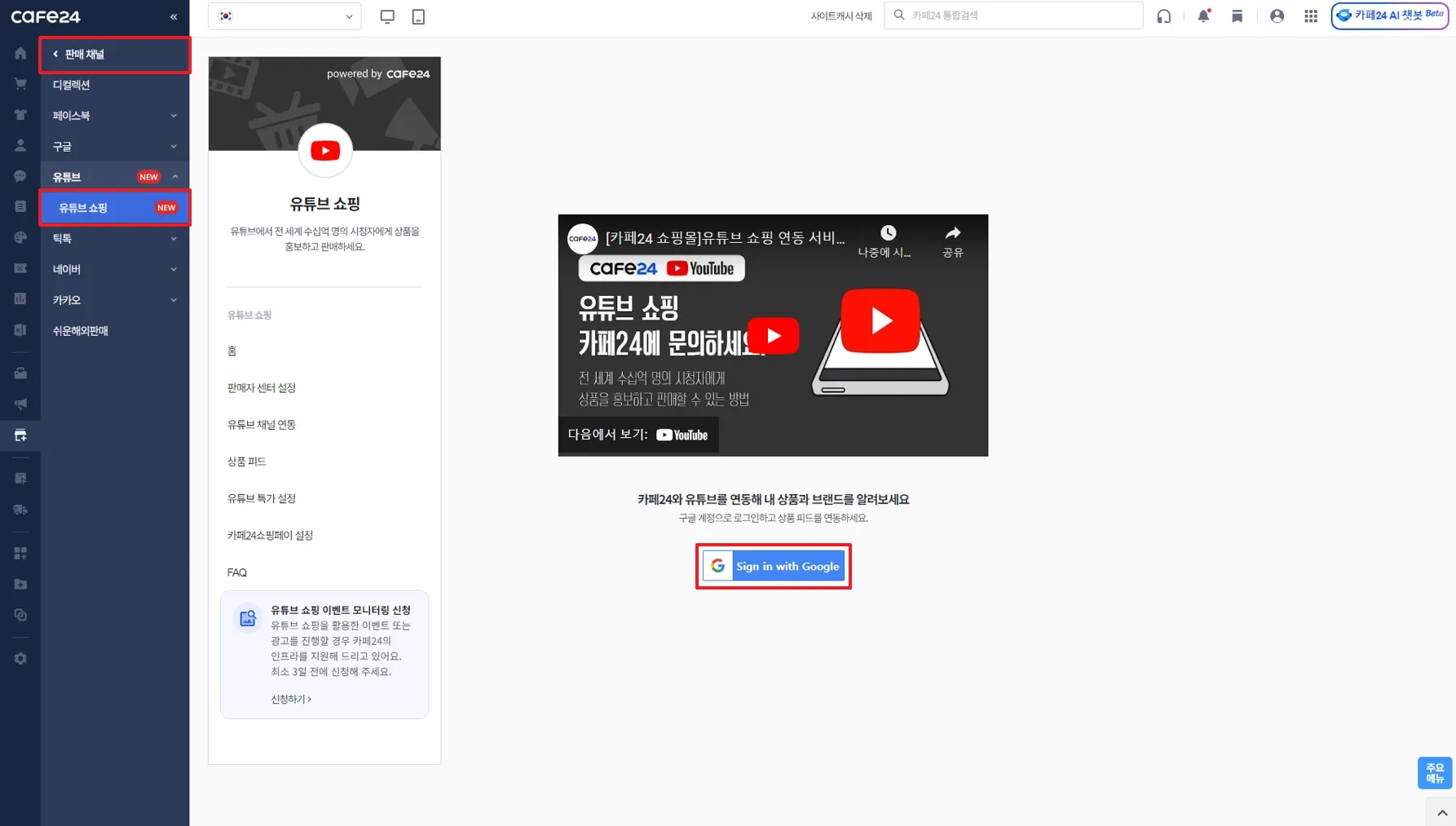Open the t-shirt products icon
This screenshot has width=1456, height=826.
[x=20, y=115]
